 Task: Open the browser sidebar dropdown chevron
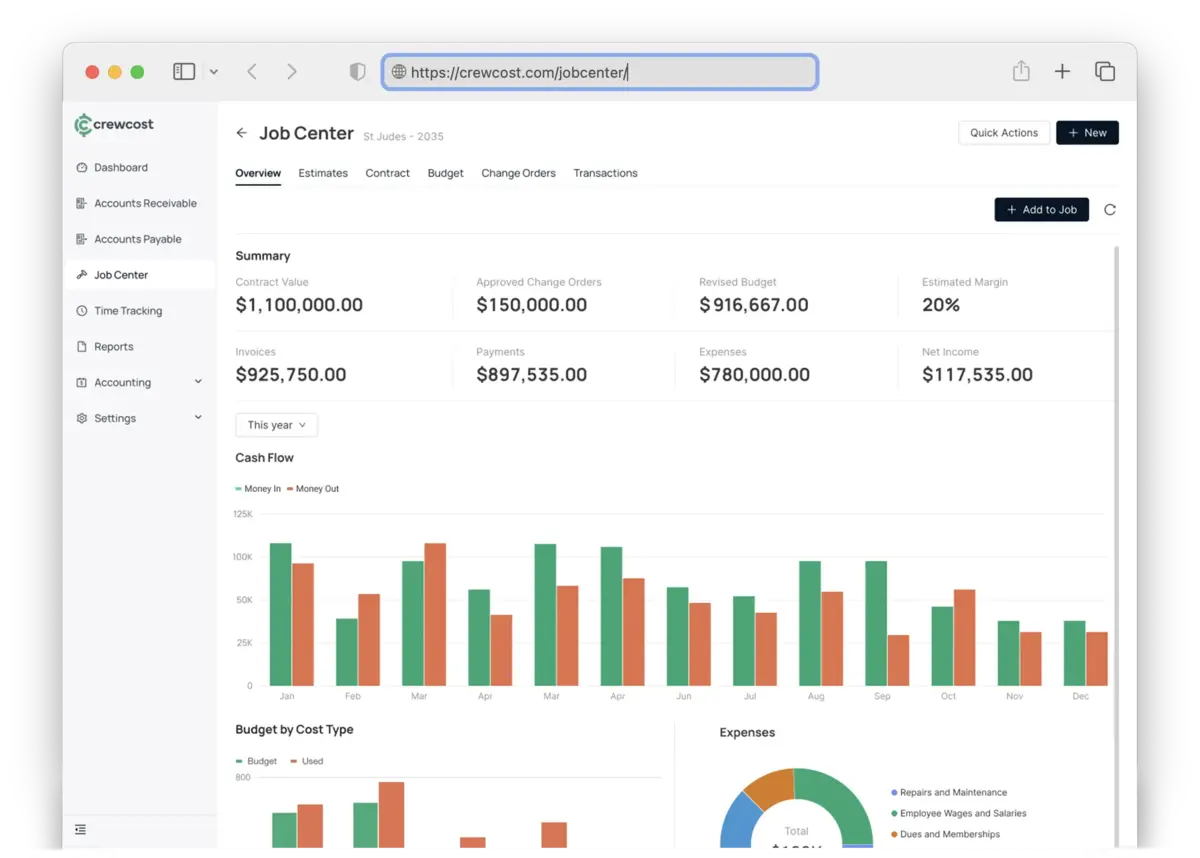(x=213, y=72)
